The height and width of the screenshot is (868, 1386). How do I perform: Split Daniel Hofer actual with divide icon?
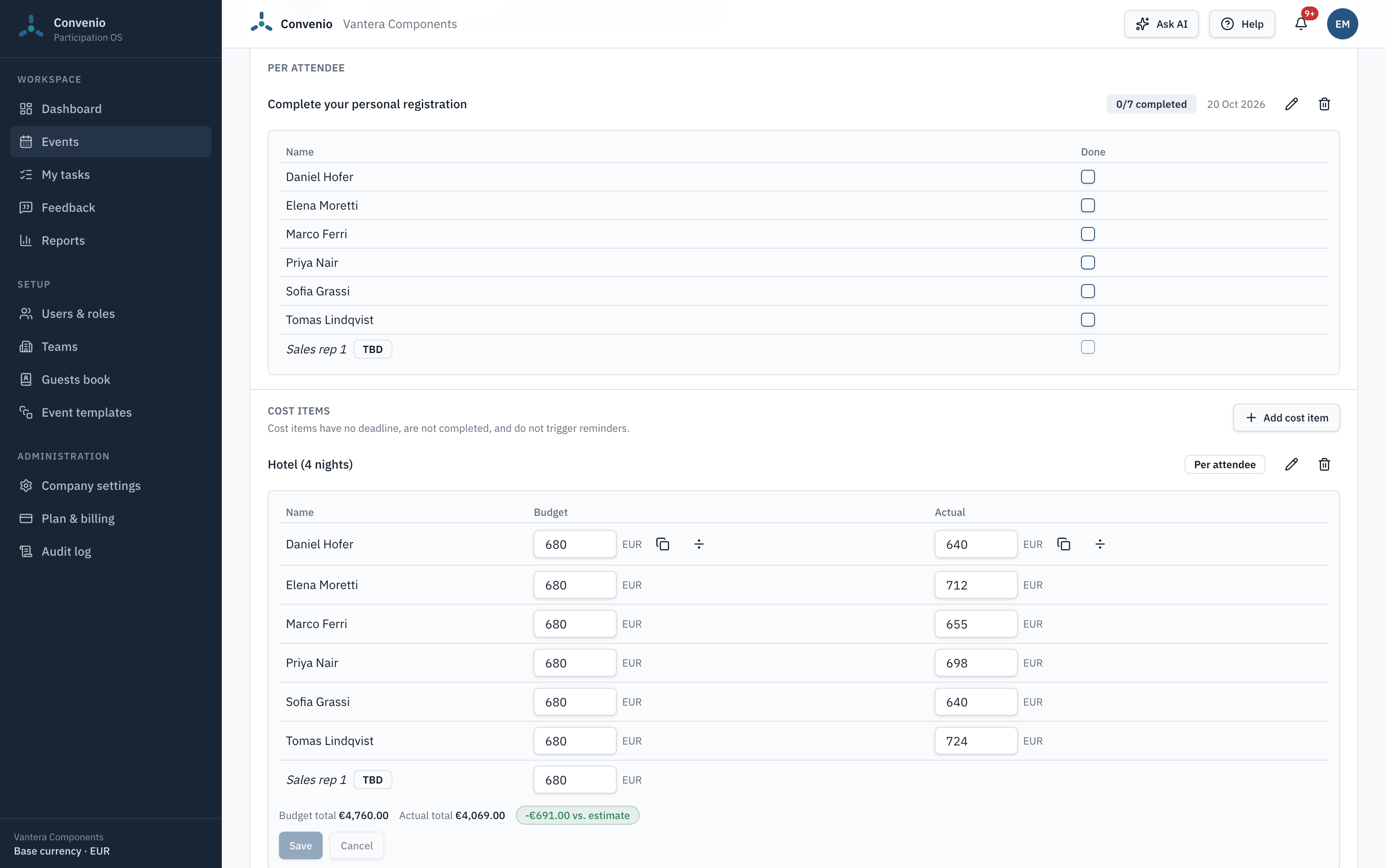(1100, 544)
